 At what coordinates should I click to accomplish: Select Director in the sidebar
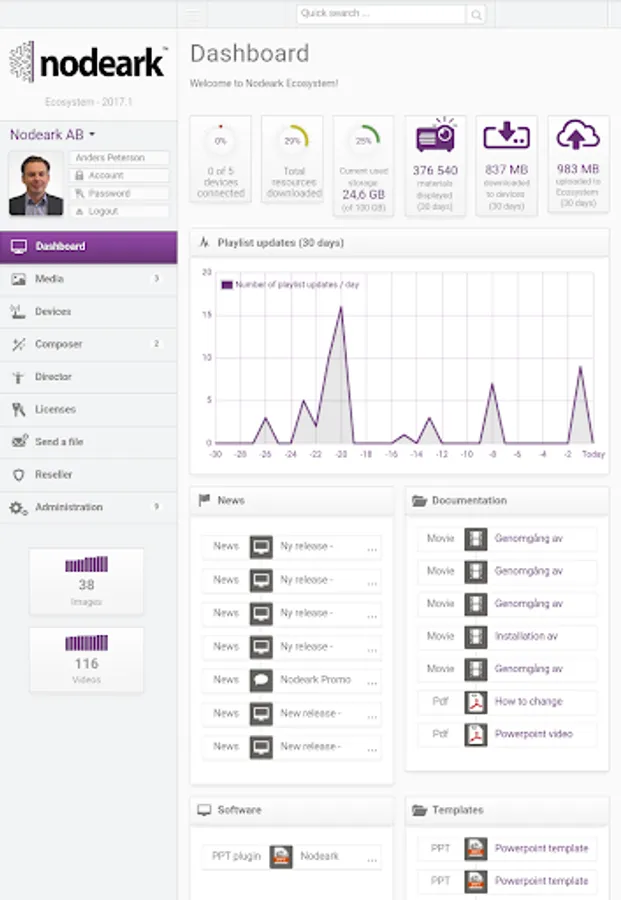(x=88, y=377)
